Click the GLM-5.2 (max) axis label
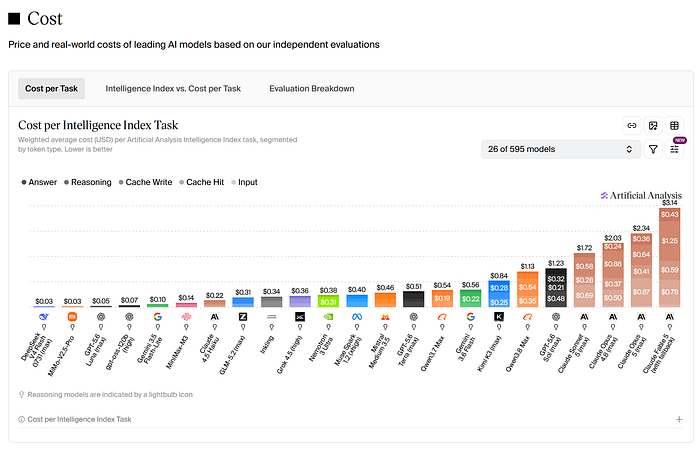700x449 pixels. pyautogui.click(x=233, y=354)
